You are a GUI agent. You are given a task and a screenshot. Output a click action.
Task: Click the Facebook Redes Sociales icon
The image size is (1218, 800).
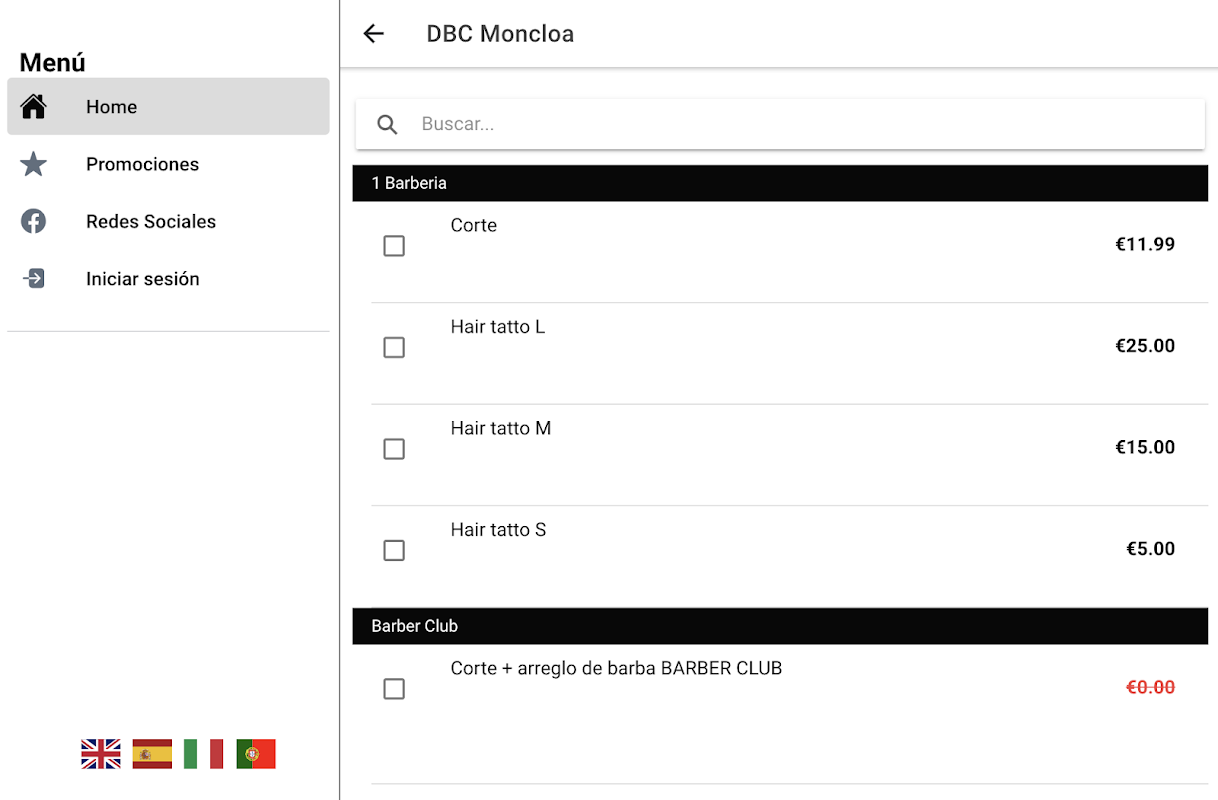(34, 221)
